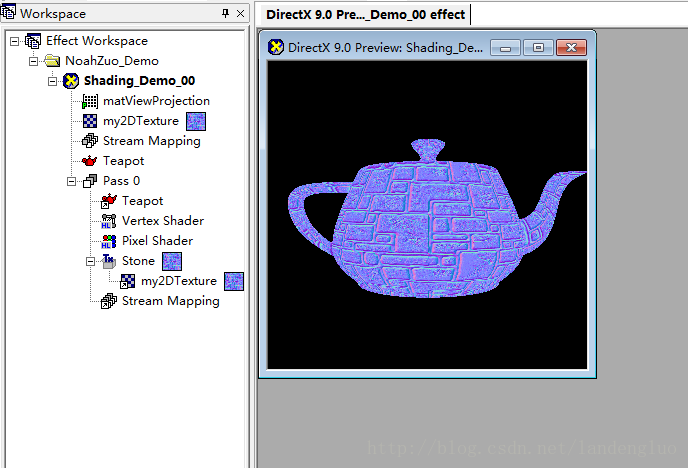Click the my2DTexture thumbnail under Stone
The image size is (688, 468).
(234, 282)
